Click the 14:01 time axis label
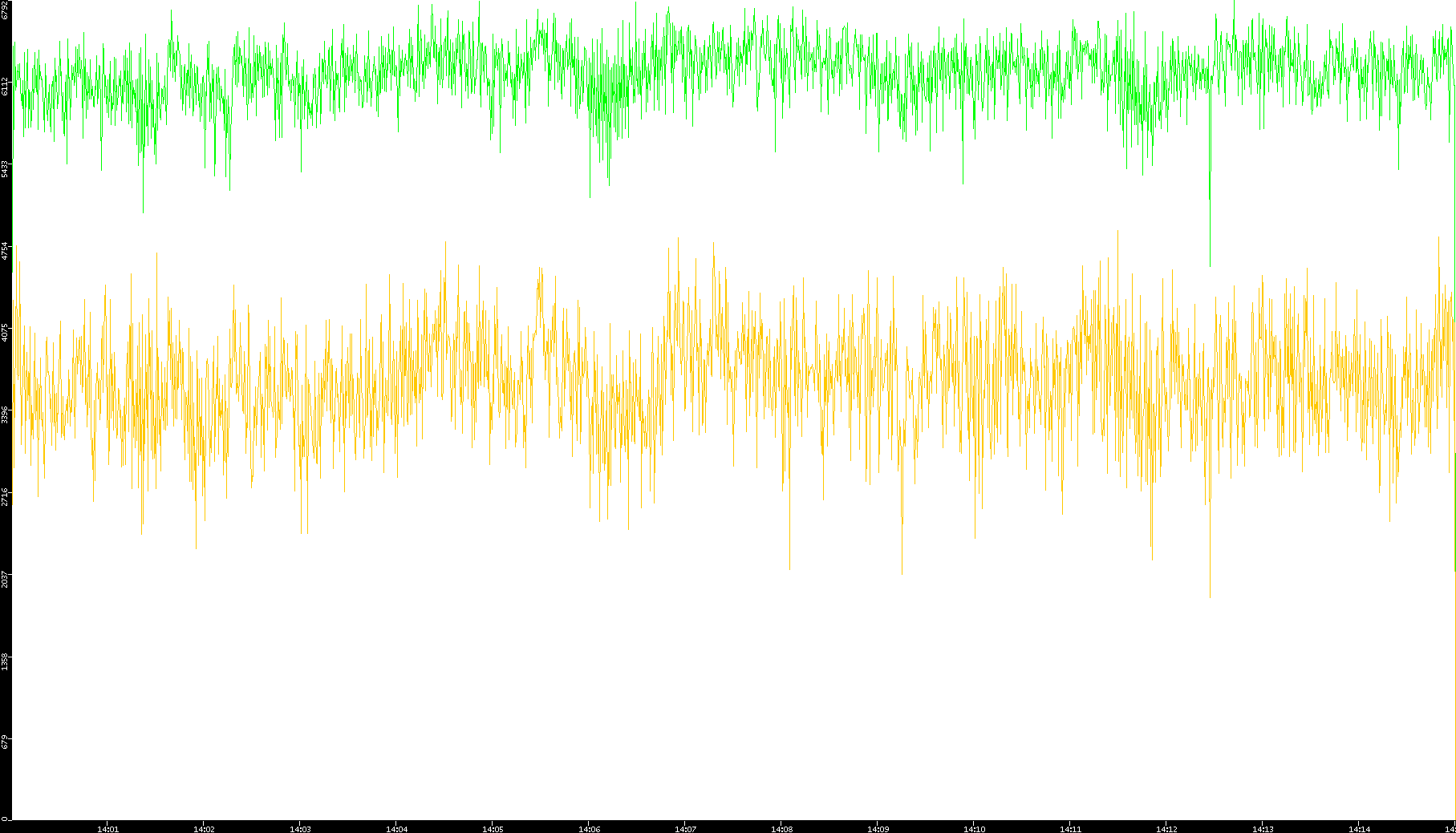Viewport: 1456px width, 833px height. 107,829
